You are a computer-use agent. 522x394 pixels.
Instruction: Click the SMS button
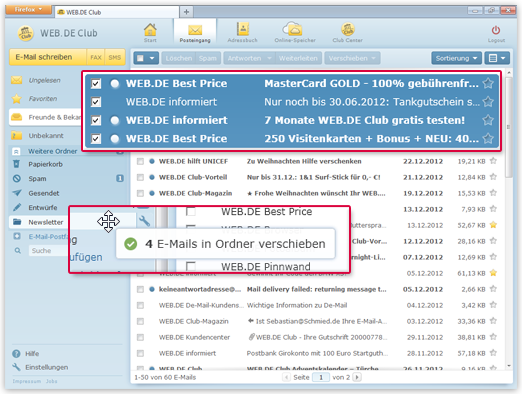(115, 57)
